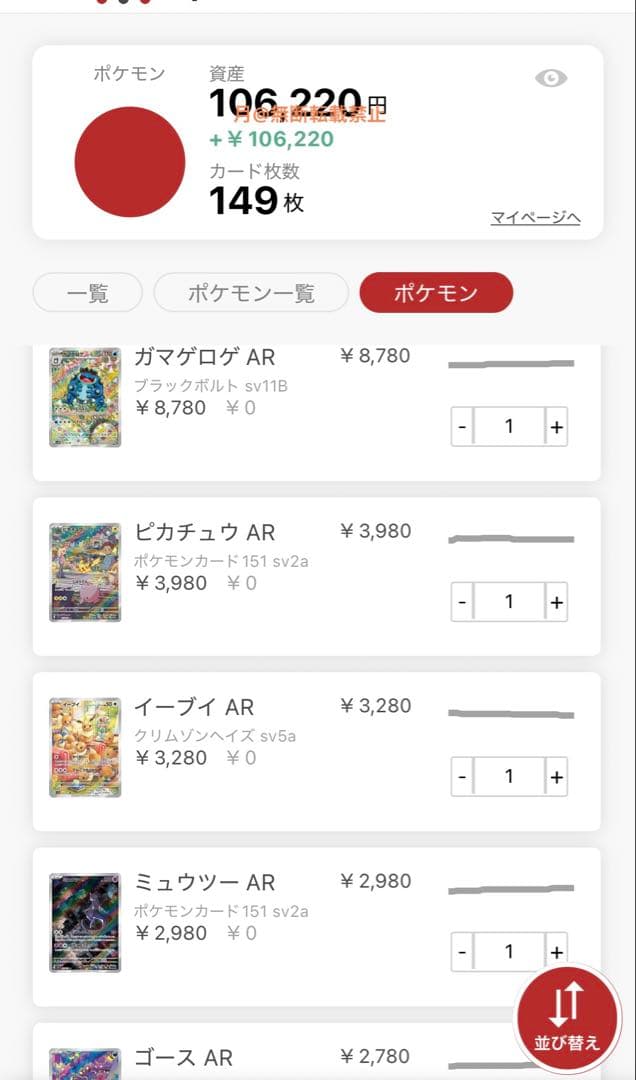Switch to the 一覧 tab
This screenshot has width=636, height=1080.
(x=86, y=292)
